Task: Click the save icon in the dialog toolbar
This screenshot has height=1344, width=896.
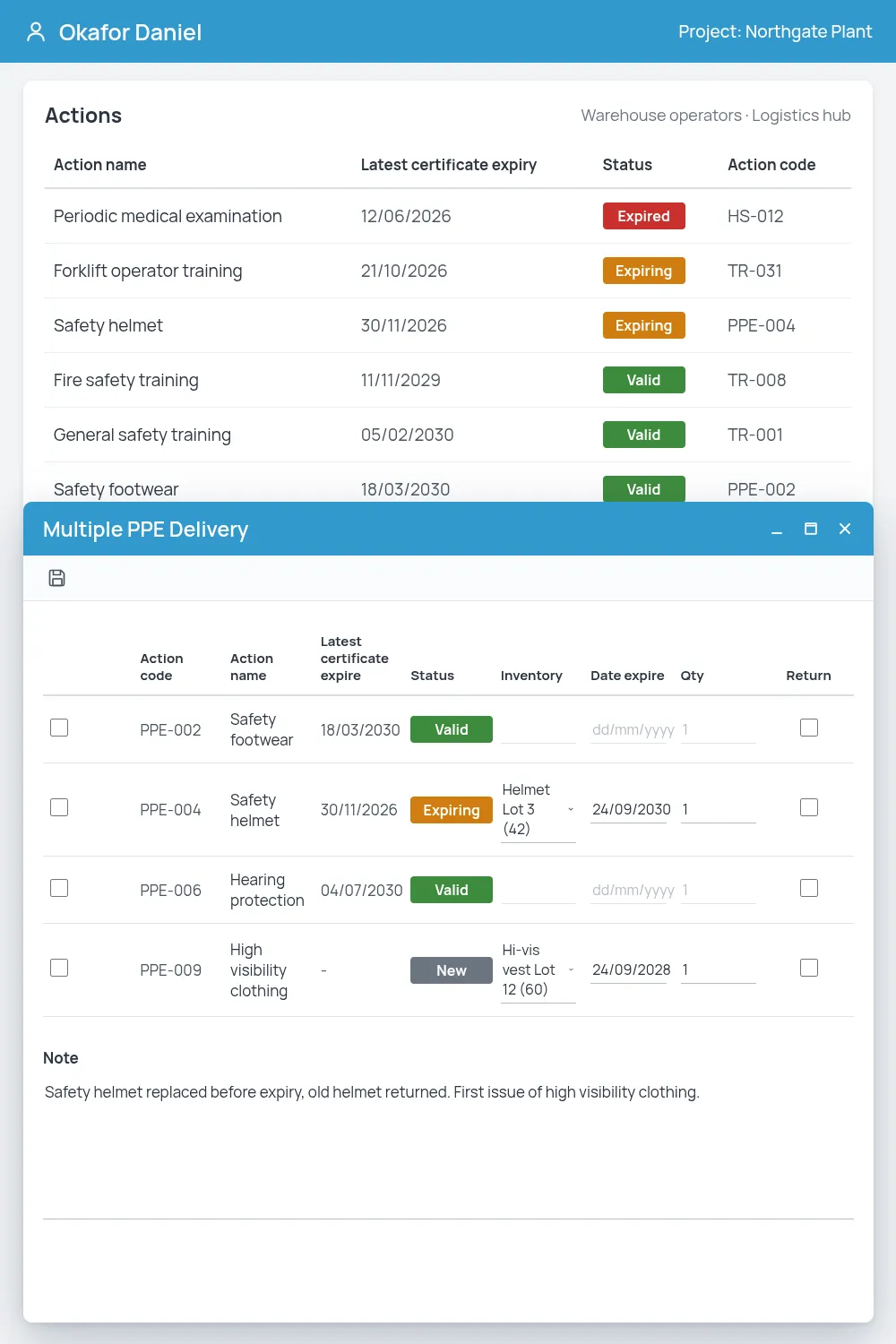Action: click(x=56, y=578)
